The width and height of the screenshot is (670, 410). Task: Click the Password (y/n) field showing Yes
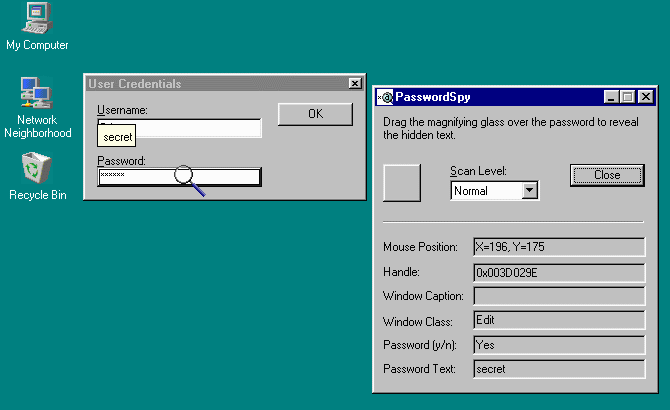click(x=558, y=345)
